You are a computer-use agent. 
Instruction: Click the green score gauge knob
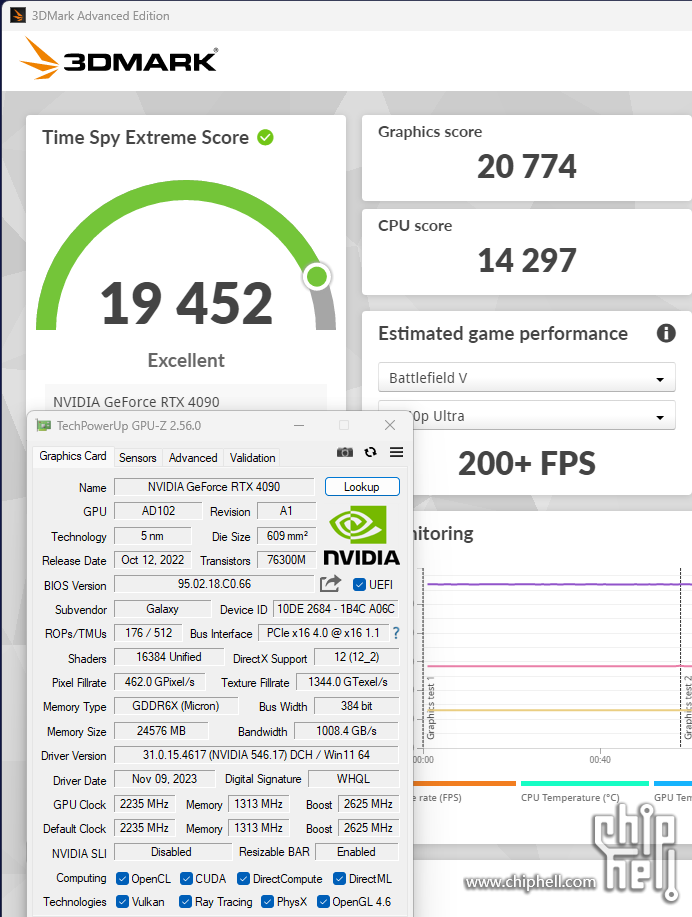pyautogui.click(x=317, y=276)
